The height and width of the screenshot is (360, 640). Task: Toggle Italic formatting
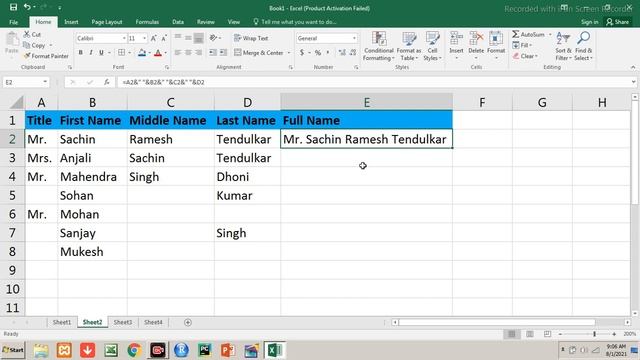91,52
